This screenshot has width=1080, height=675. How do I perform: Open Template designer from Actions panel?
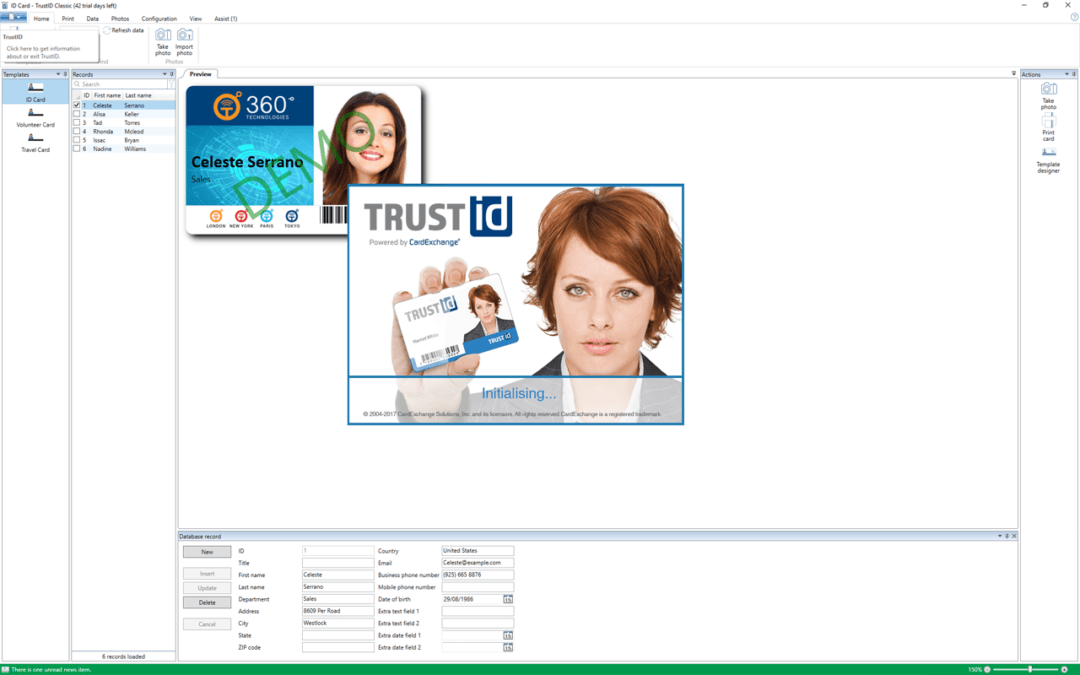[x=1048, y=160]
